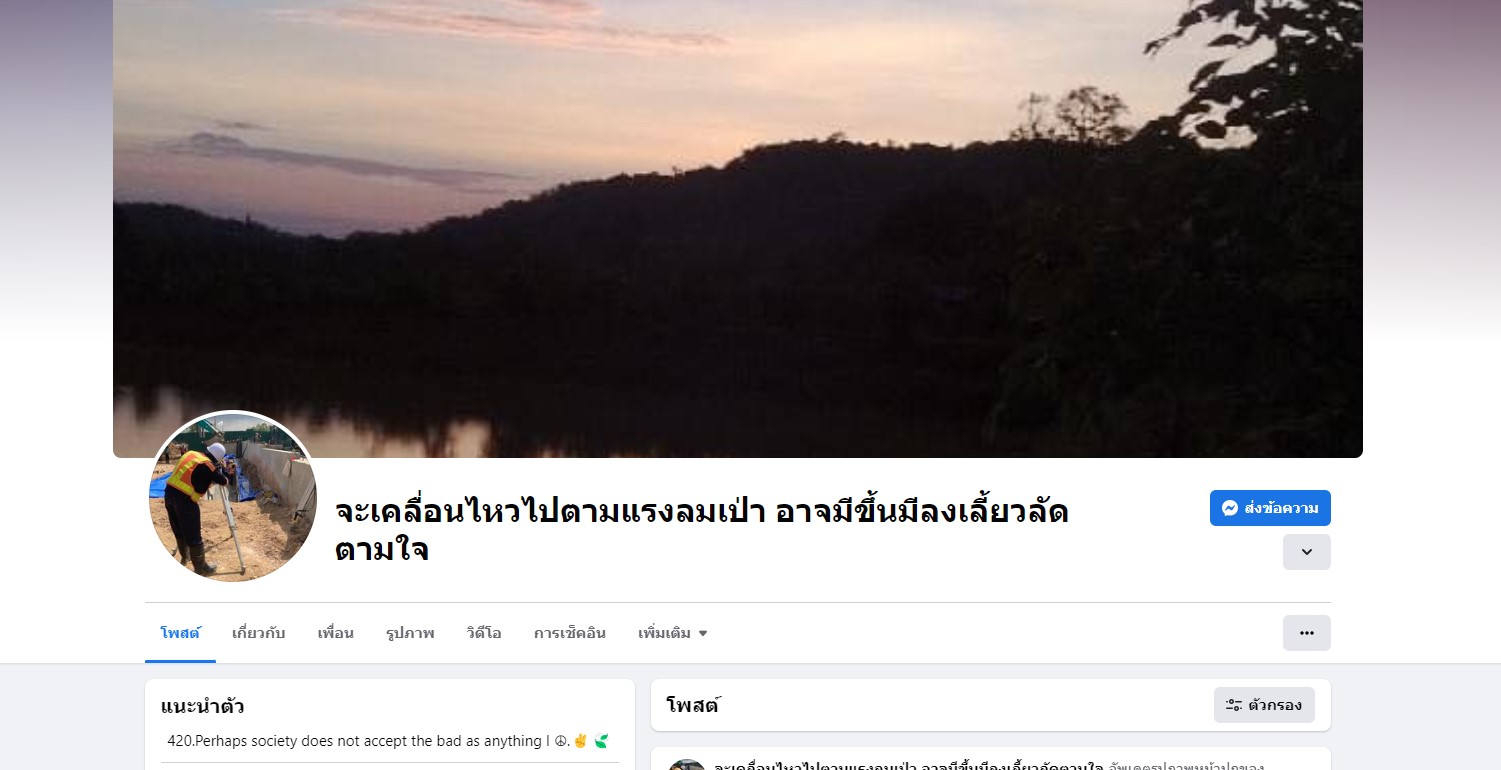Image resolution: width=1501 pixels, height=770 pixels.
Task: Open the เพื่อน tab
Action: 336,633
